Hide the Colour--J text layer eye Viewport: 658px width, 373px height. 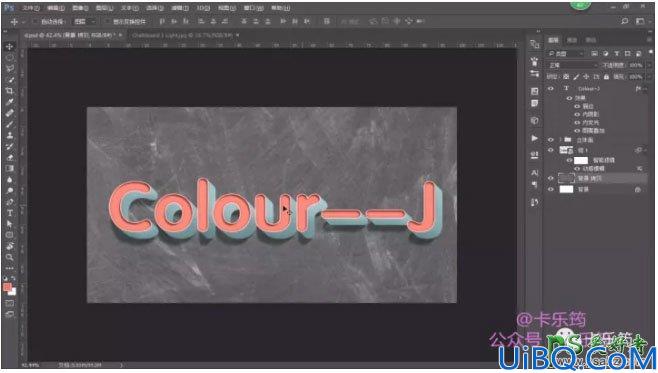click(551, 89)
